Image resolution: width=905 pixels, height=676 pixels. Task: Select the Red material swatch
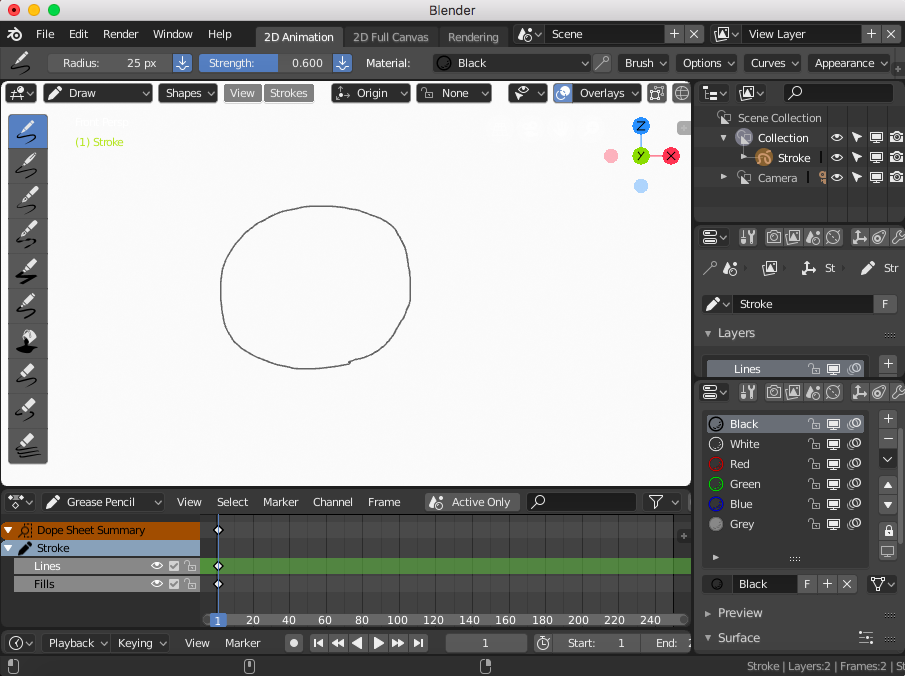(716, 464)
